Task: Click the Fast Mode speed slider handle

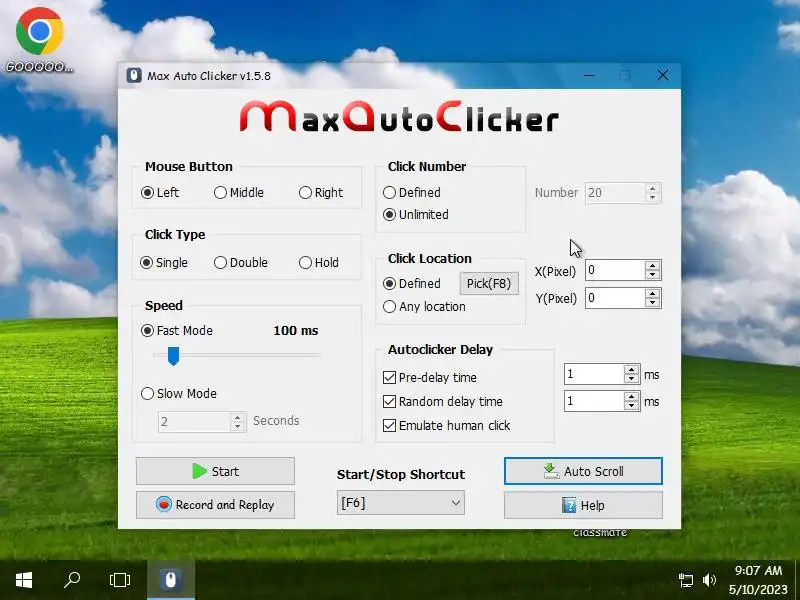Action: tap(173, 356)
